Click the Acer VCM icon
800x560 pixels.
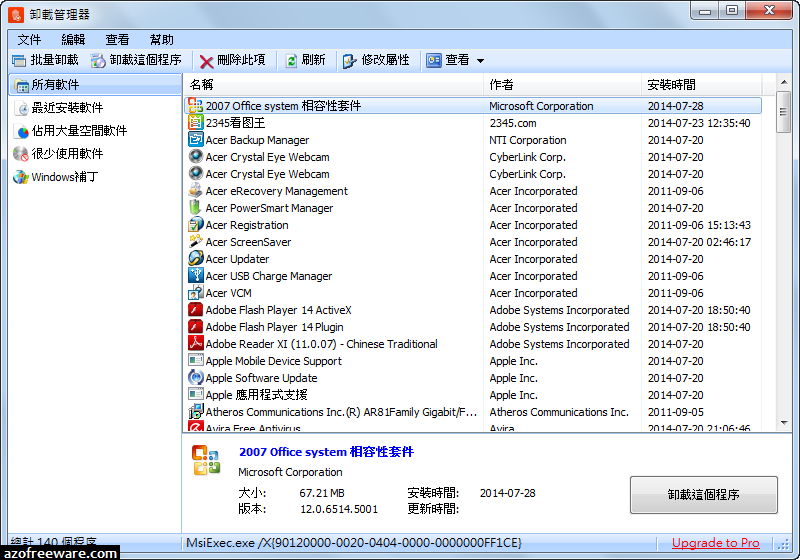click(195, 292)
